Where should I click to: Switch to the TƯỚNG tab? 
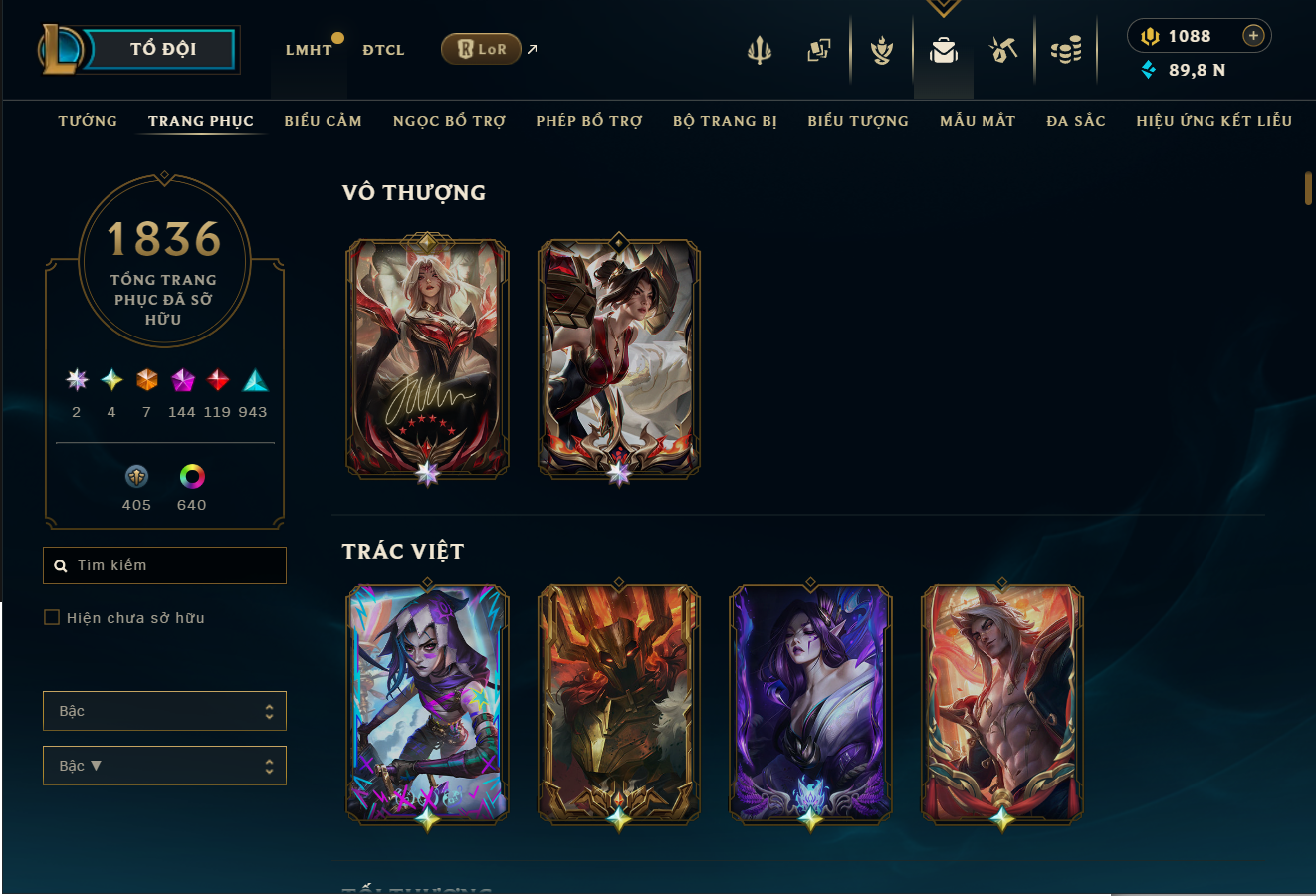click(88, 121)
